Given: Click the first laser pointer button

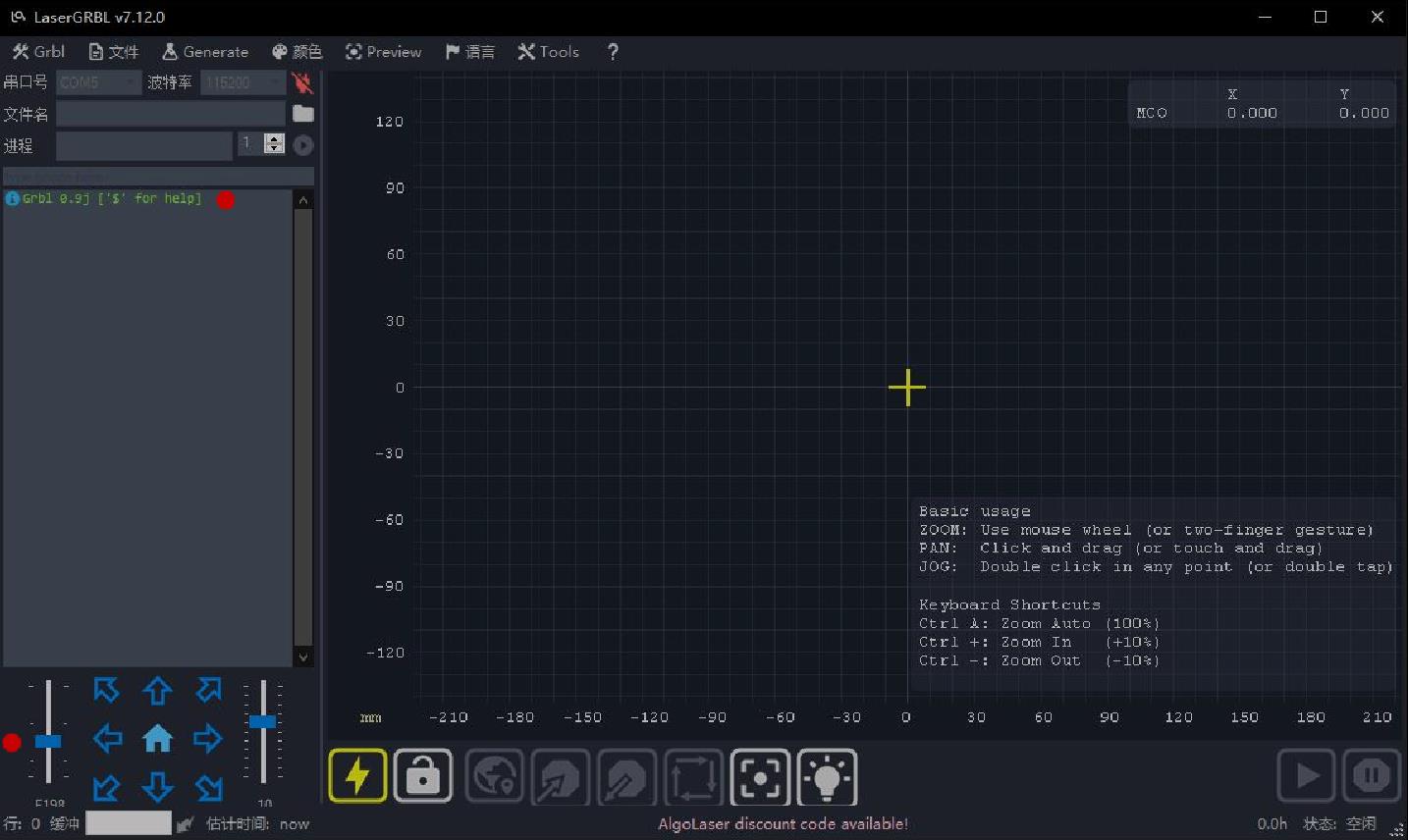Looking at the screenshot, I should pyautogui.click(x=561, y=776).
